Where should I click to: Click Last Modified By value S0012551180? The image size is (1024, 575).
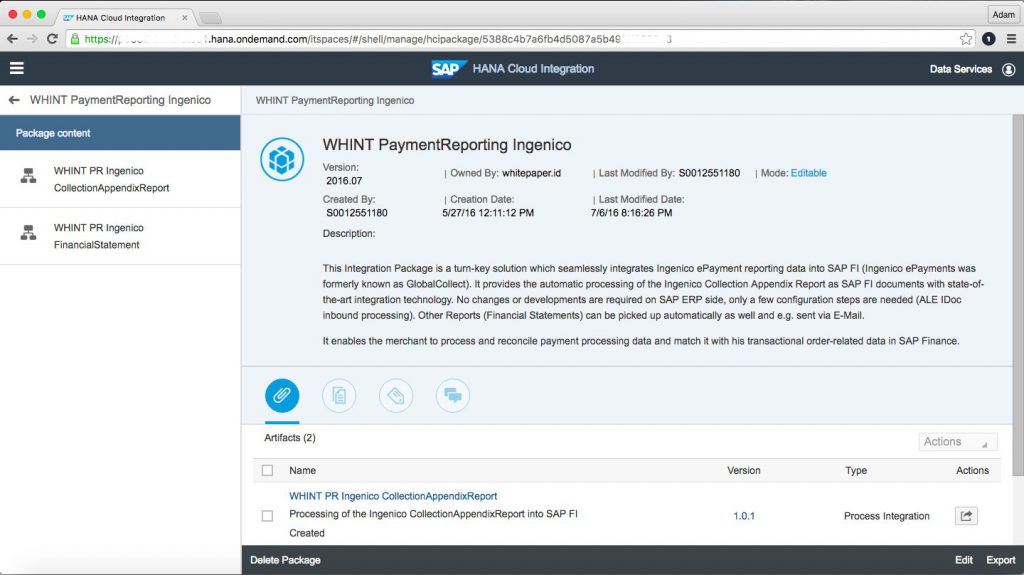(x=709, y=173)
